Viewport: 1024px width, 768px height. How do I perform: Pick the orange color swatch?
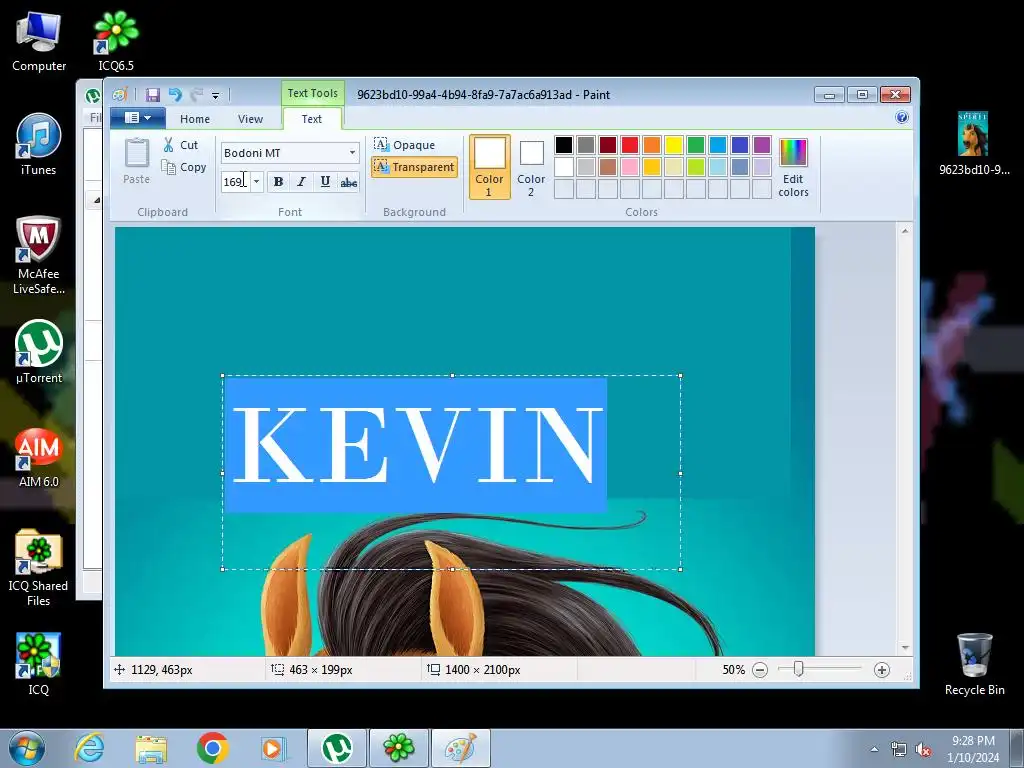(652, 144)
